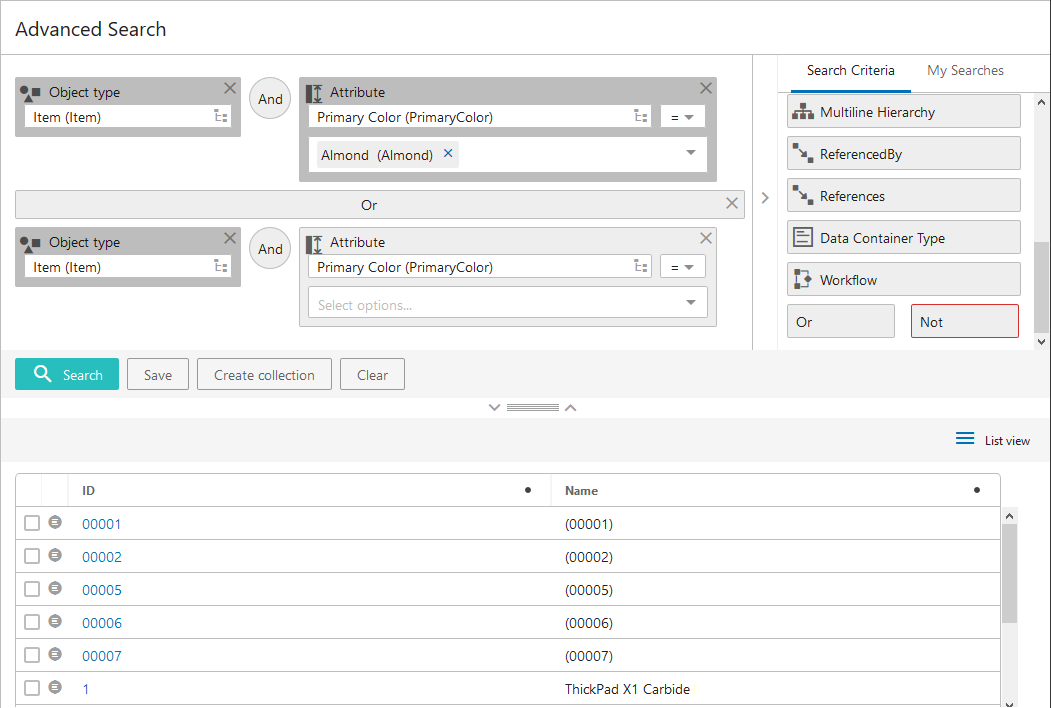
Task: Collapse the search criteria side panel
Action: click(x=765, y=198)
